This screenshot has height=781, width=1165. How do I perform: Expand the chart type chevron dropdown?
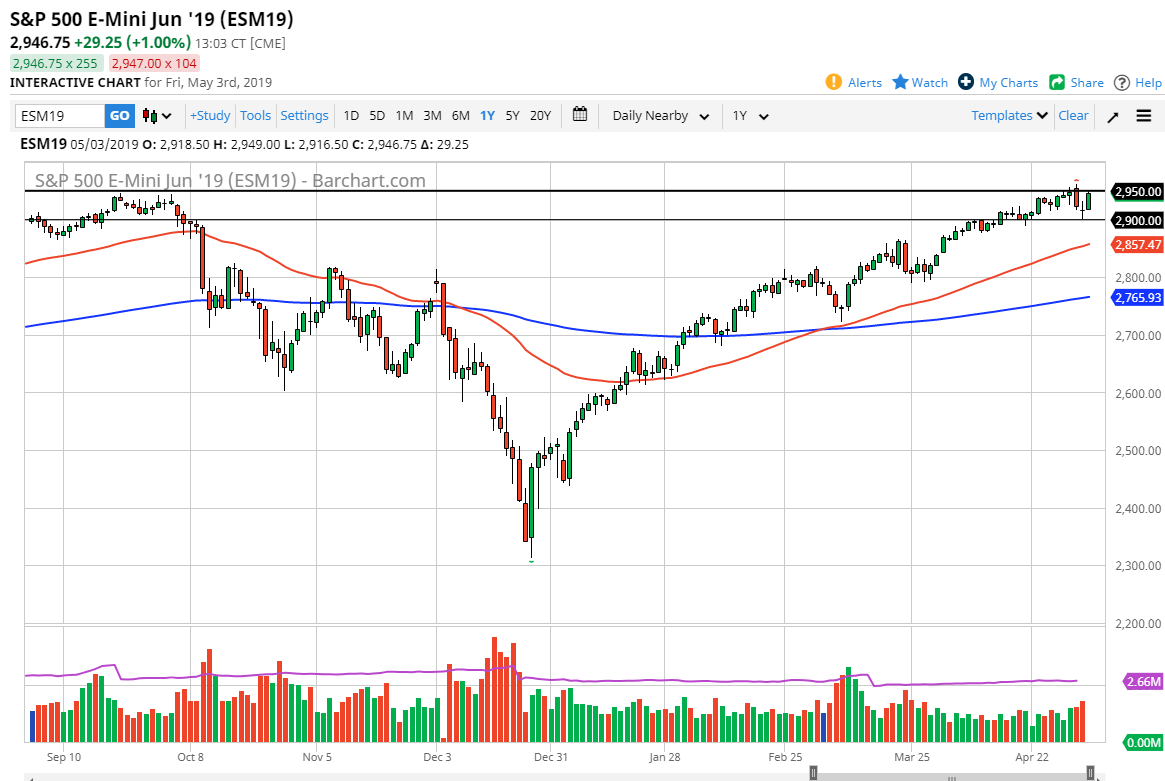click(166, 116)
